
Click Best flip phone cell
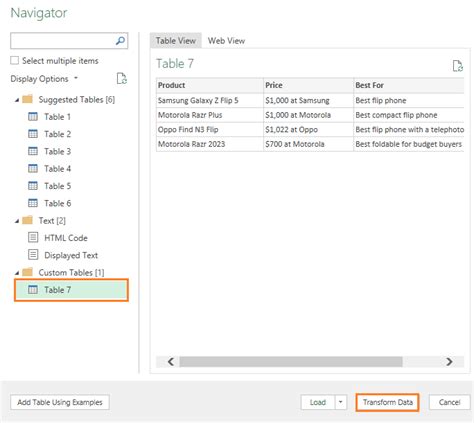[x=409, y=100]
